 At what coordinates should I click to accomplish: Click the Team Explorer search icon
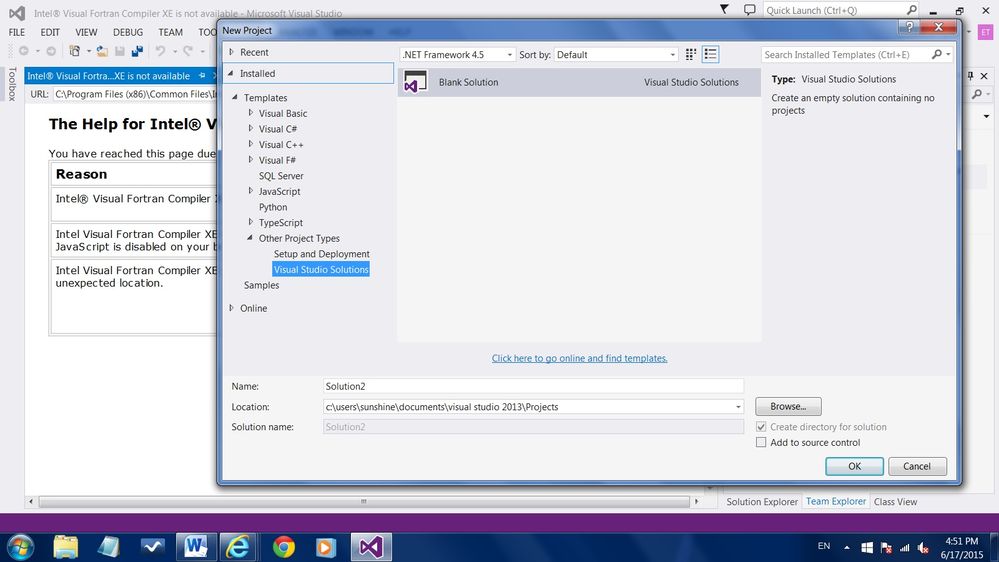point(977,94)
